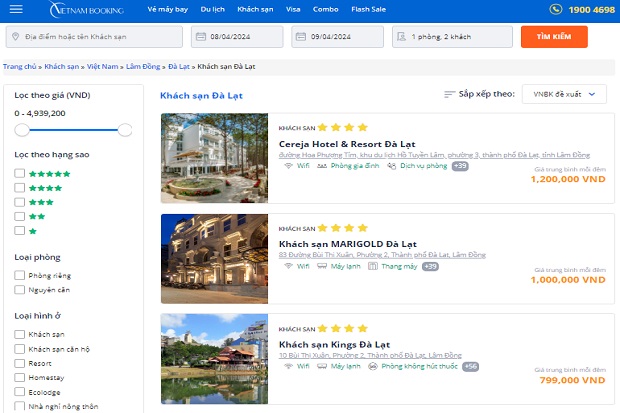Check the Nguyên căn room type
Screen dimensions: 620x413
click(19, 290)
